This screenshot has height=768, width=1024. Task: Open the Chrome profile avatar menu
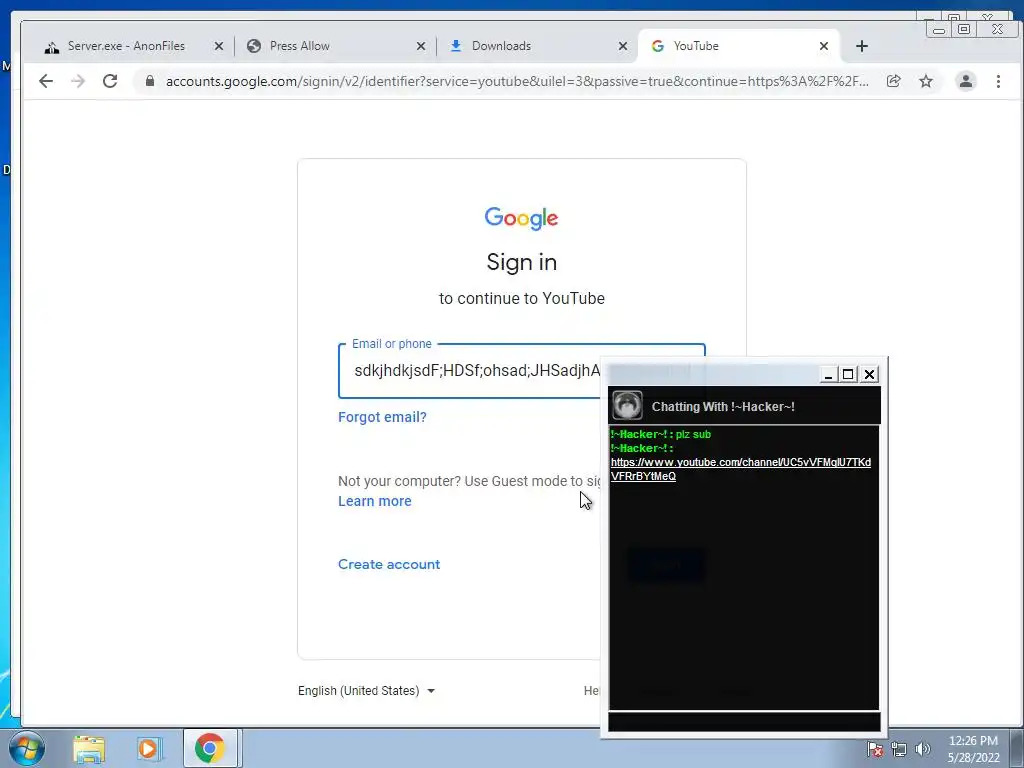coord(965,81)
